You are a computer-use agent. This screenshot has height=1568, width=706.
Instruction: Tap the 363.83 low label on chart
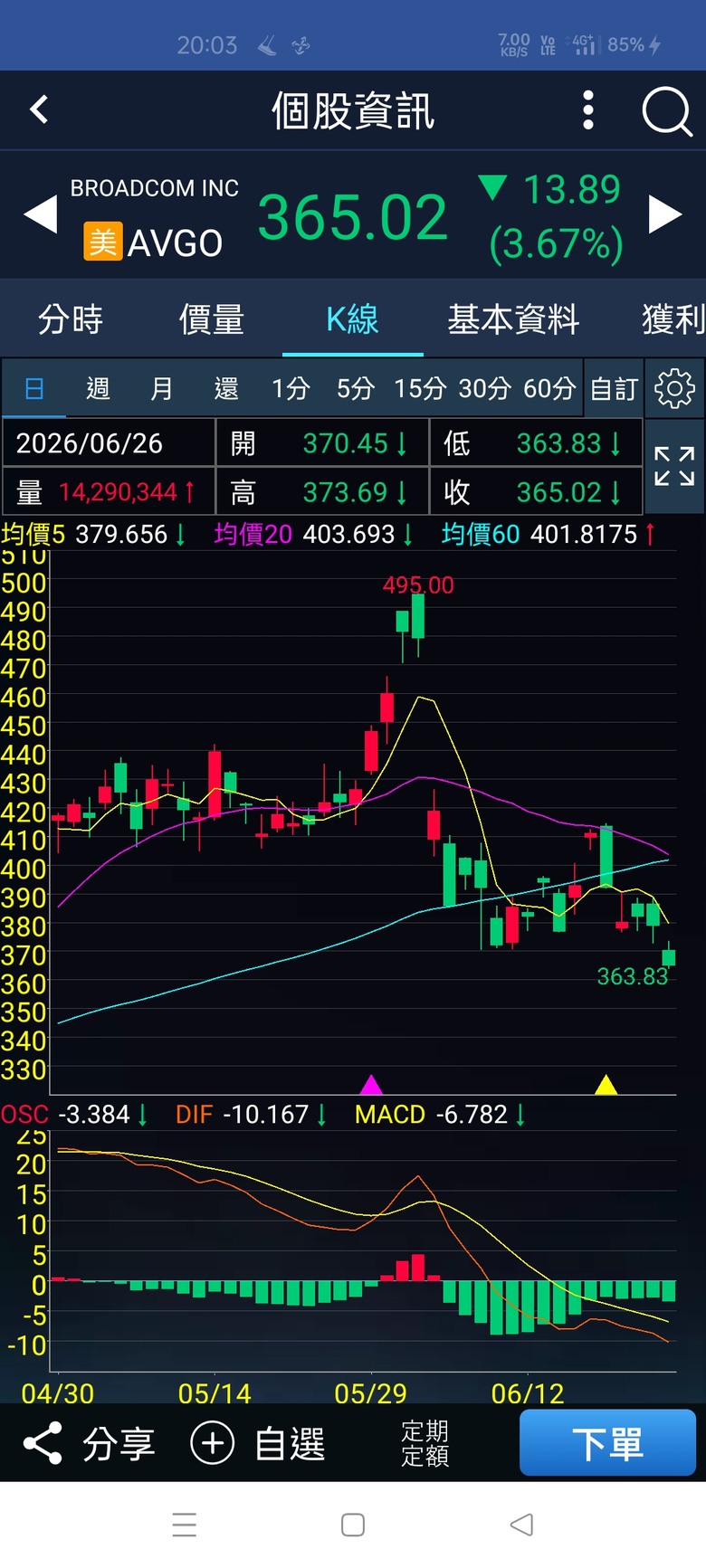tap(632, 976)
